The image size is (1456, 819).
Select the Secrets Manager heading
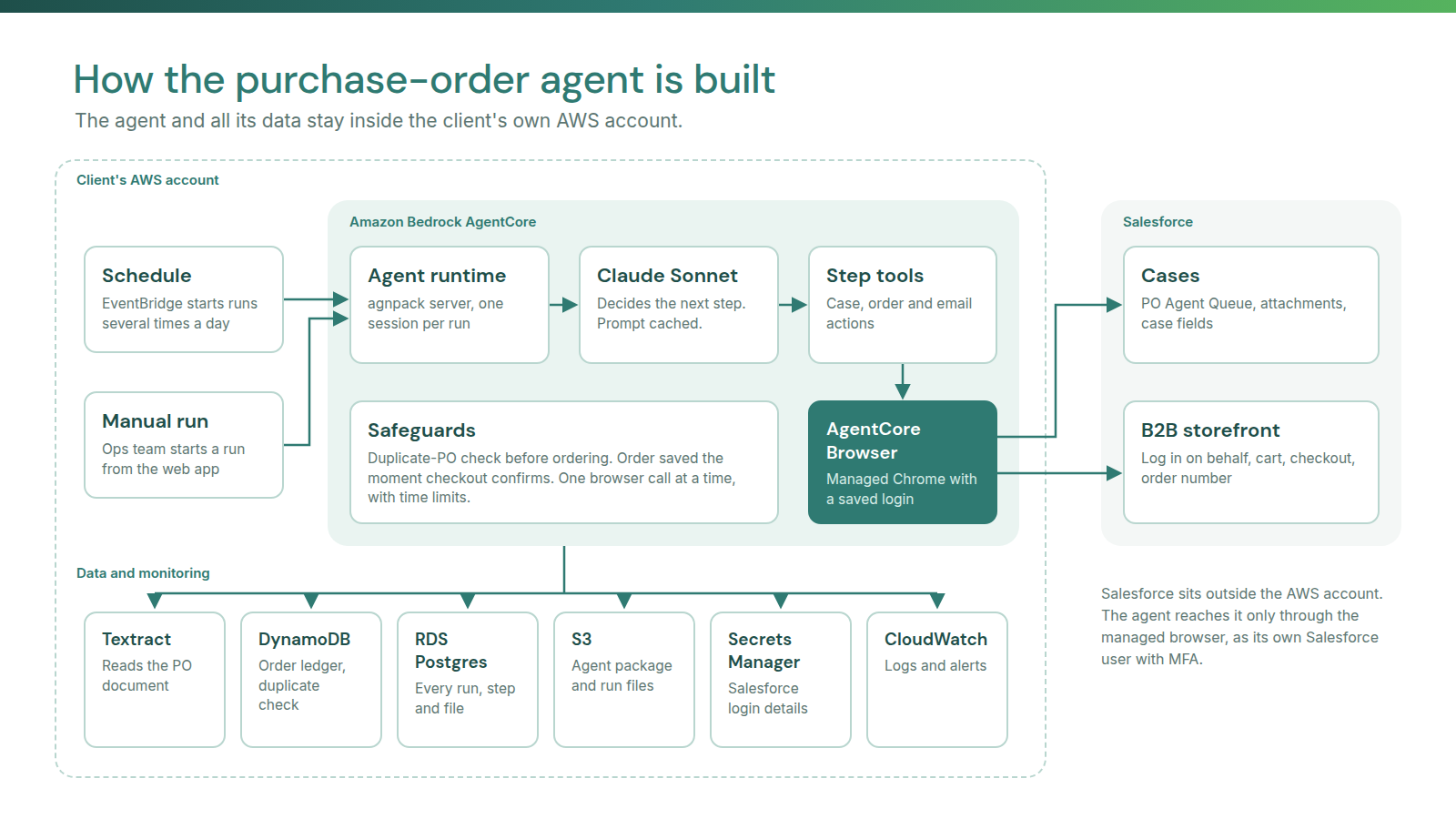[763, 651]
